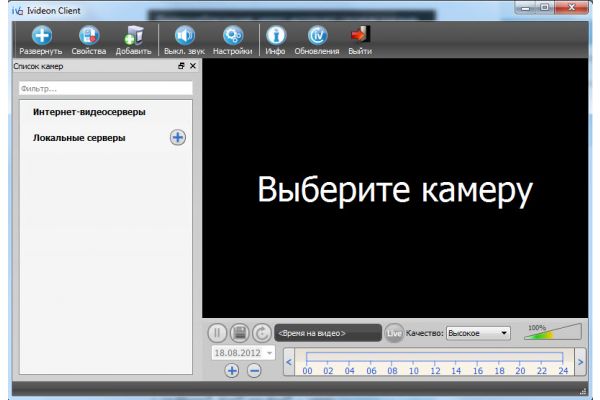Check for Обновления in the toolbar
Screen dimensions: 600x400
(317, 36)
